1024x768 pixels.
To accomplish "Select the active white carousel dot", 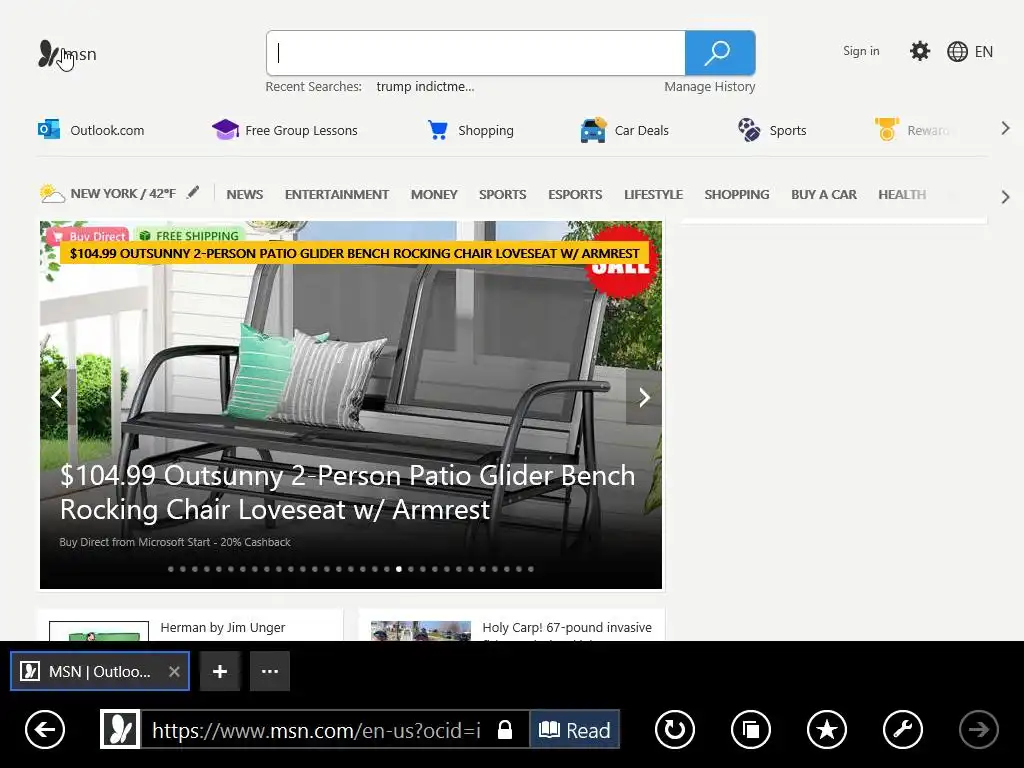I will 399,569.
